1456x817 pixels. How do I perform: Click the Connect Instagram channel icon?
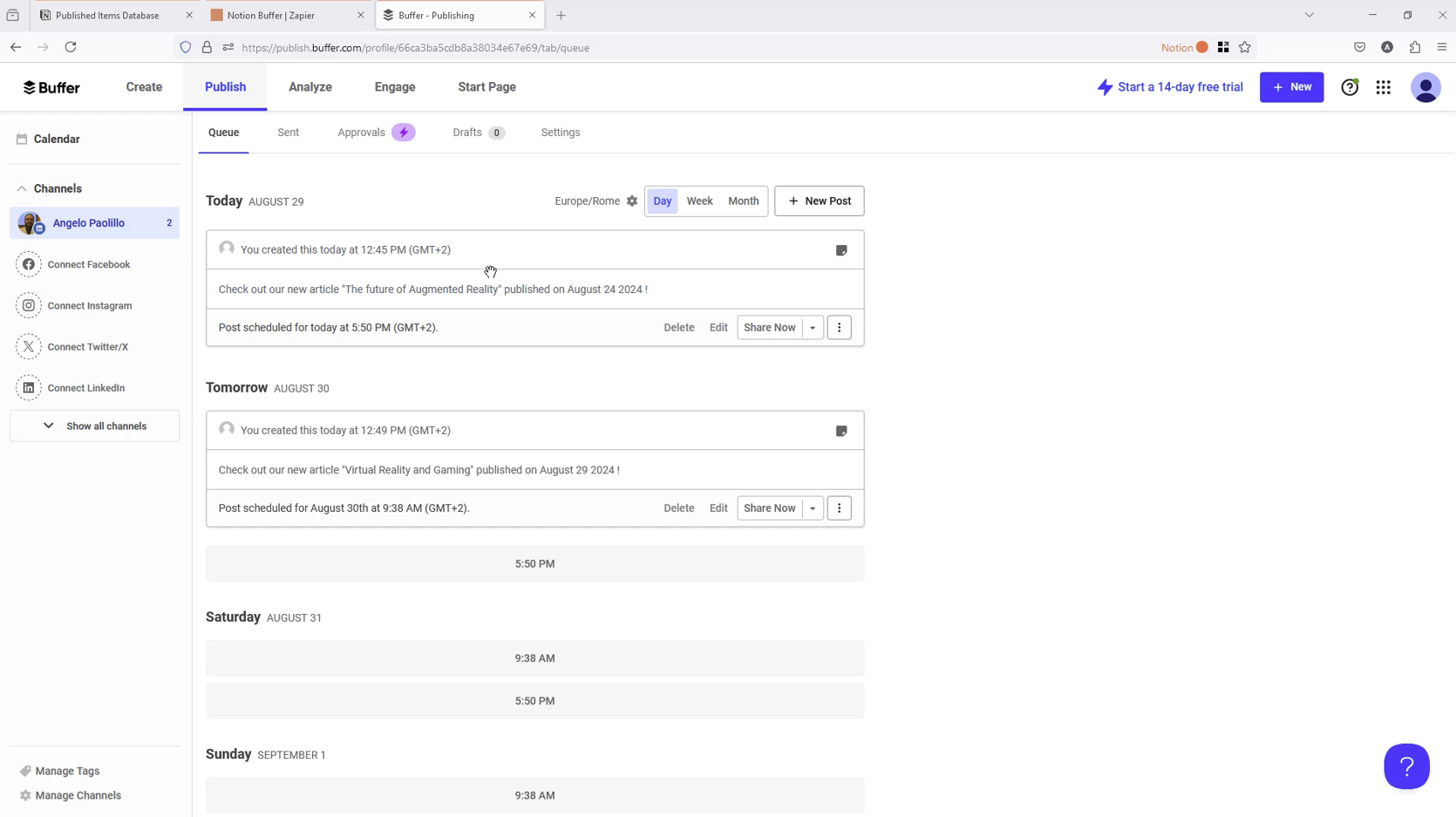click(29, 306)
